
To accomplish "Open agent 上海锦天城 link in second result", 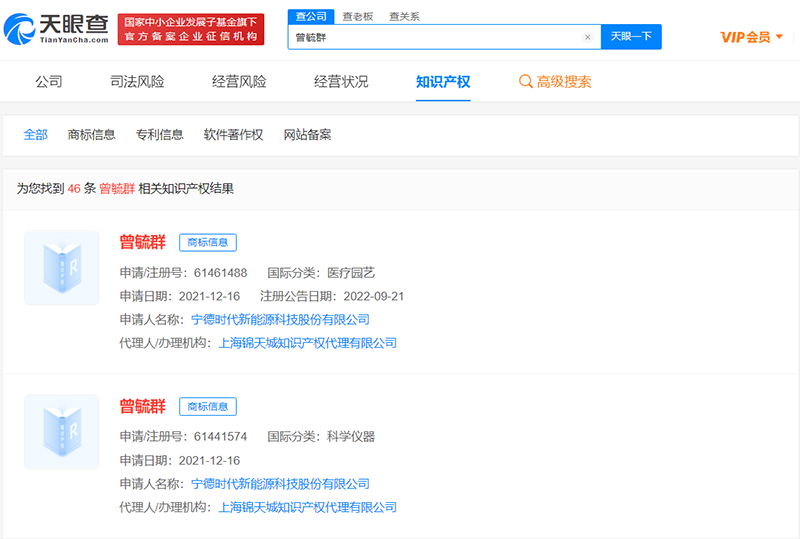I will 308,507.
